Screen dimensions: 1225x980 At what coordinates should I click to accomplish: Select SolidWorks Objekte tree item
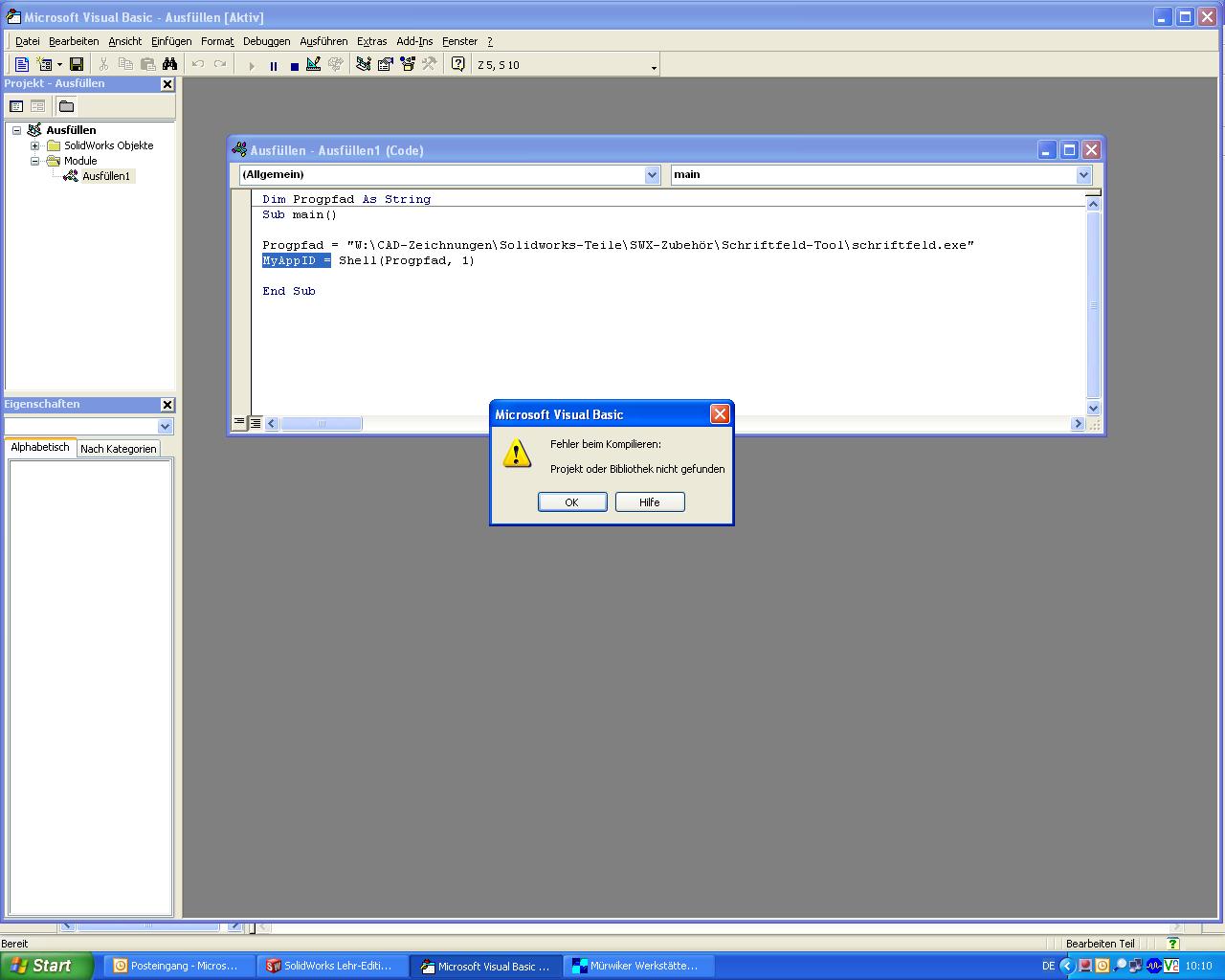coord(108,145)
